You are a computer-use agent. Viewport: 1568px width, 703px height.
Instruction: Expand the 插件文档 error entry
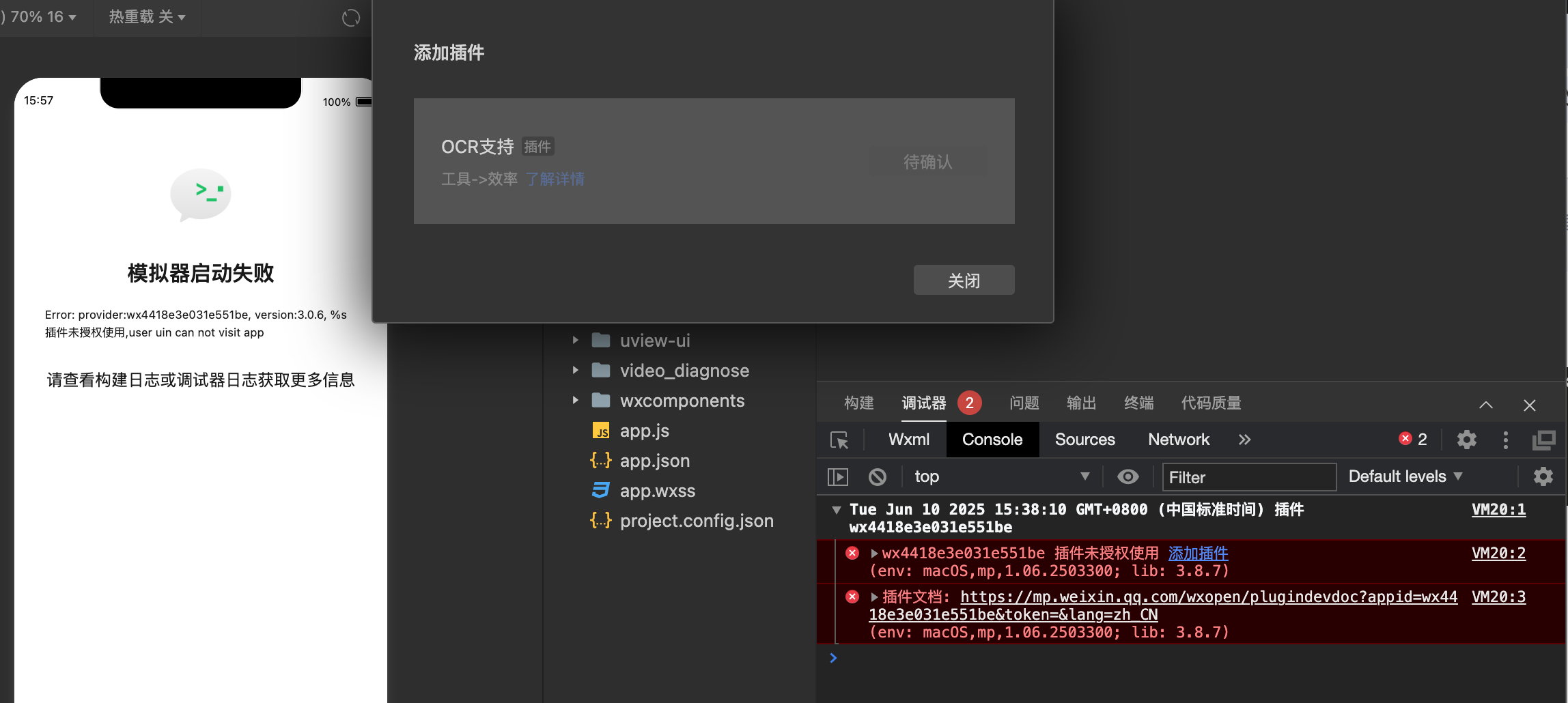pyautogui.click(x=874, y=597)
